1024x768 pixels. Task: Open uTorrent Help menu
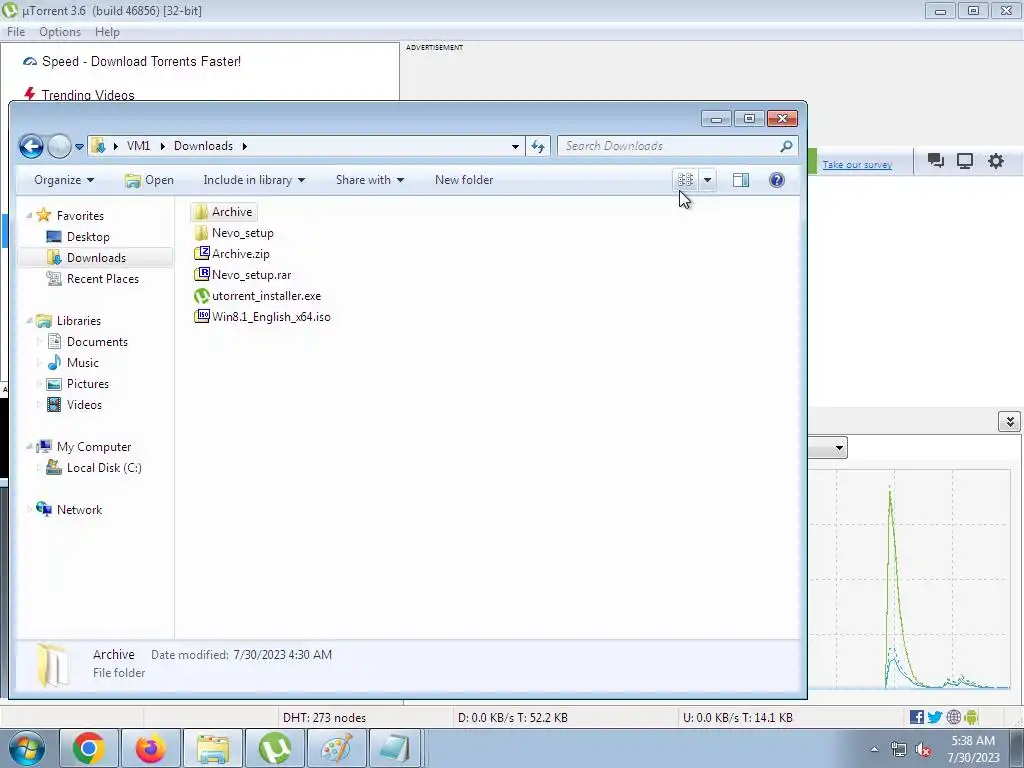[107, 32]
